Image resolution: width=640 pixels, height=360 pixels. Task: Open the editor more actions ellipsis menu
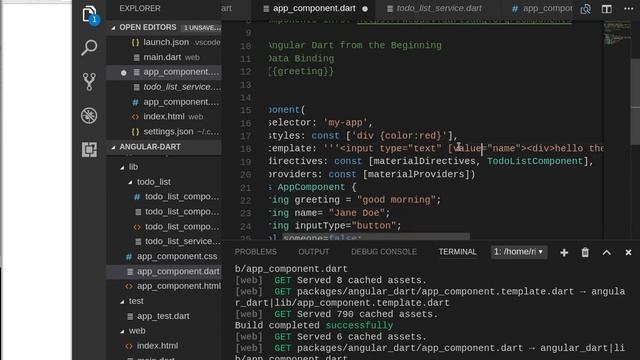click(629, 9)
